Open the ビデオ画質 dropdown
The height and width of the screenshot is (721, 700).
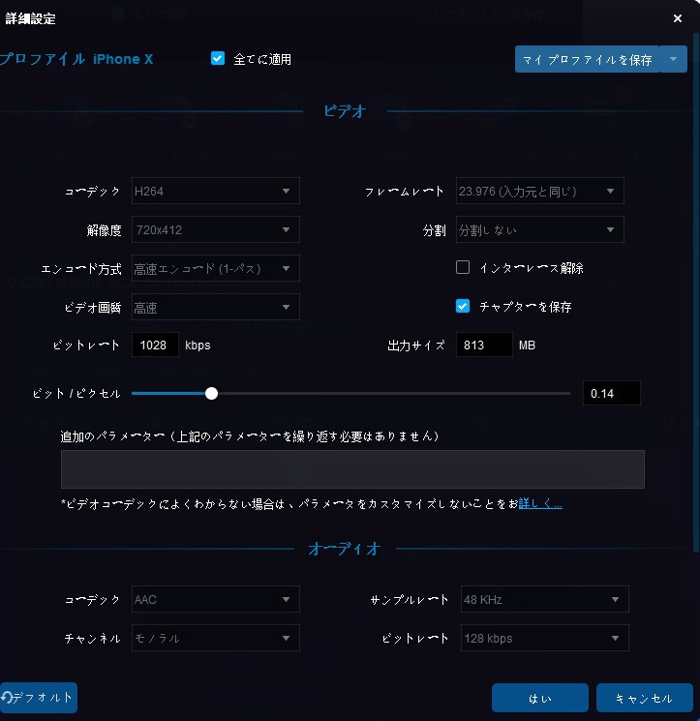point(215,307)
